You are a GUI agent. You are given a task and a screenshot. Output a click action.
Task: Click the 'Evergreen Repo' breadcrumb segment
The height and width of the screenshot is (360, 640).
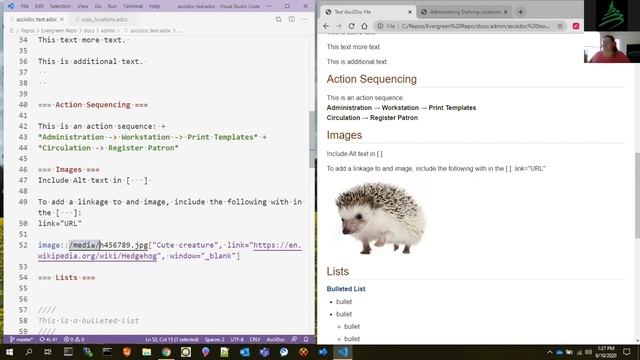point(59,31)
